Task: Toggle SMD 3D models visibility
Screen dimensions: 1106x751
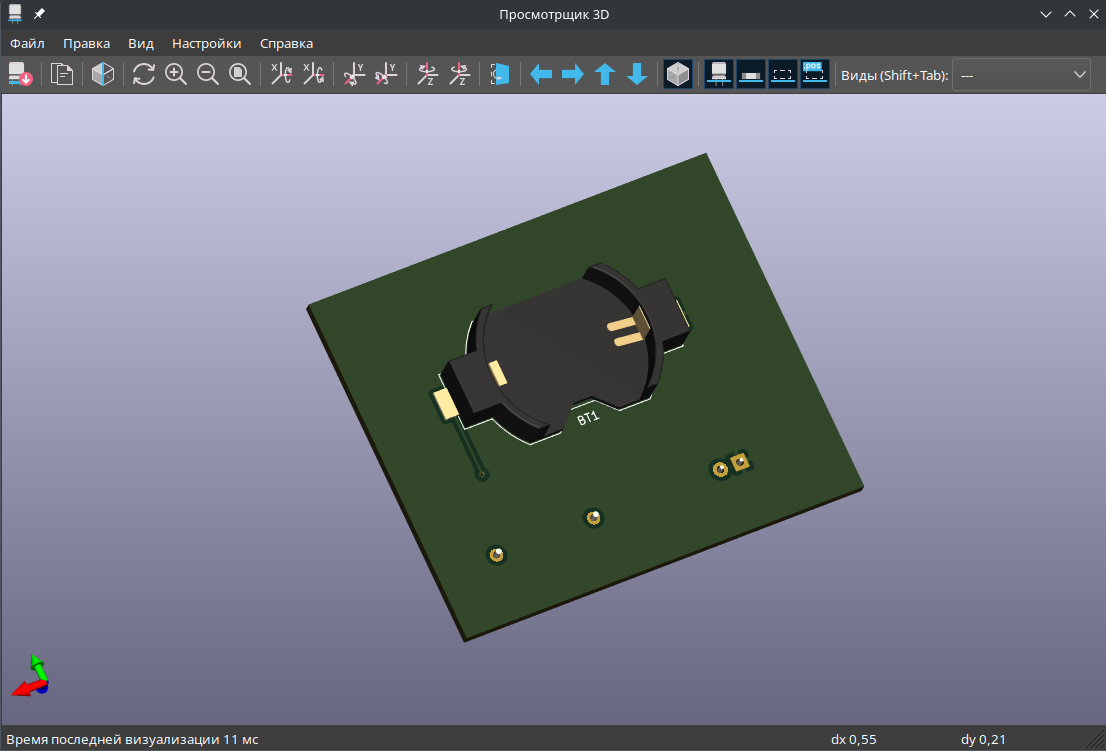Action: pyautogui.click(x=750, y=74)
